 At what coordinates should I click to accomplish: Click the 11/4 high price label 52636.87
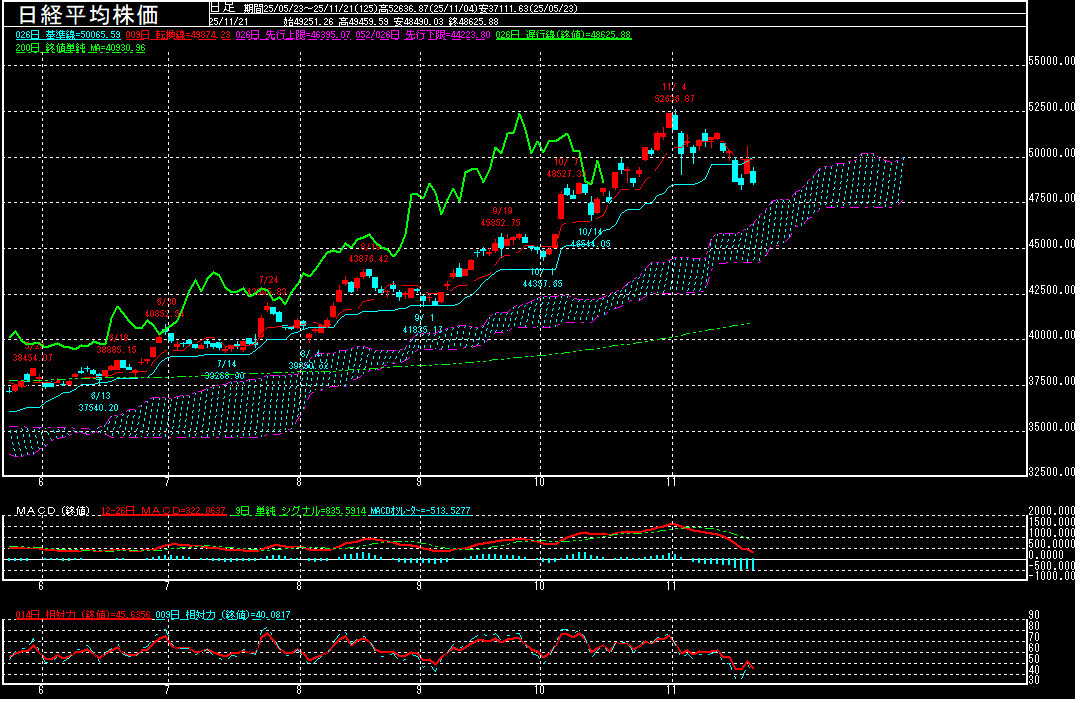pos(673,99)
